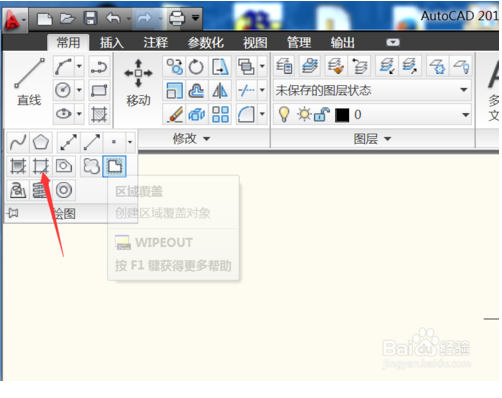
Task: Select the copy objects tool
Action: pos(175,67)
